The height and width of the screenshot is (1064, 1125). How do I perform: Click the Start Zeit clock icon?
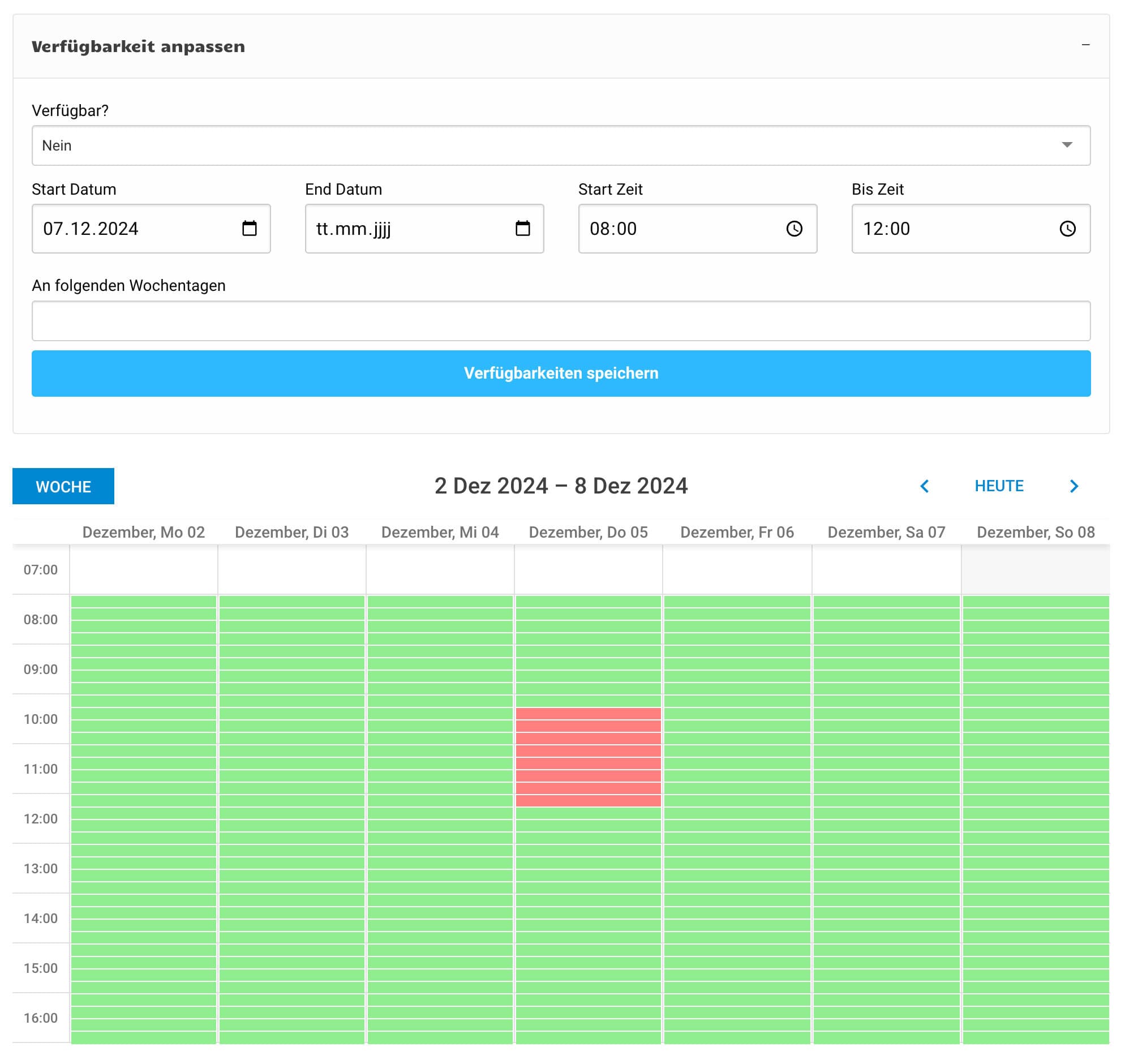click(x=795, y=229)
